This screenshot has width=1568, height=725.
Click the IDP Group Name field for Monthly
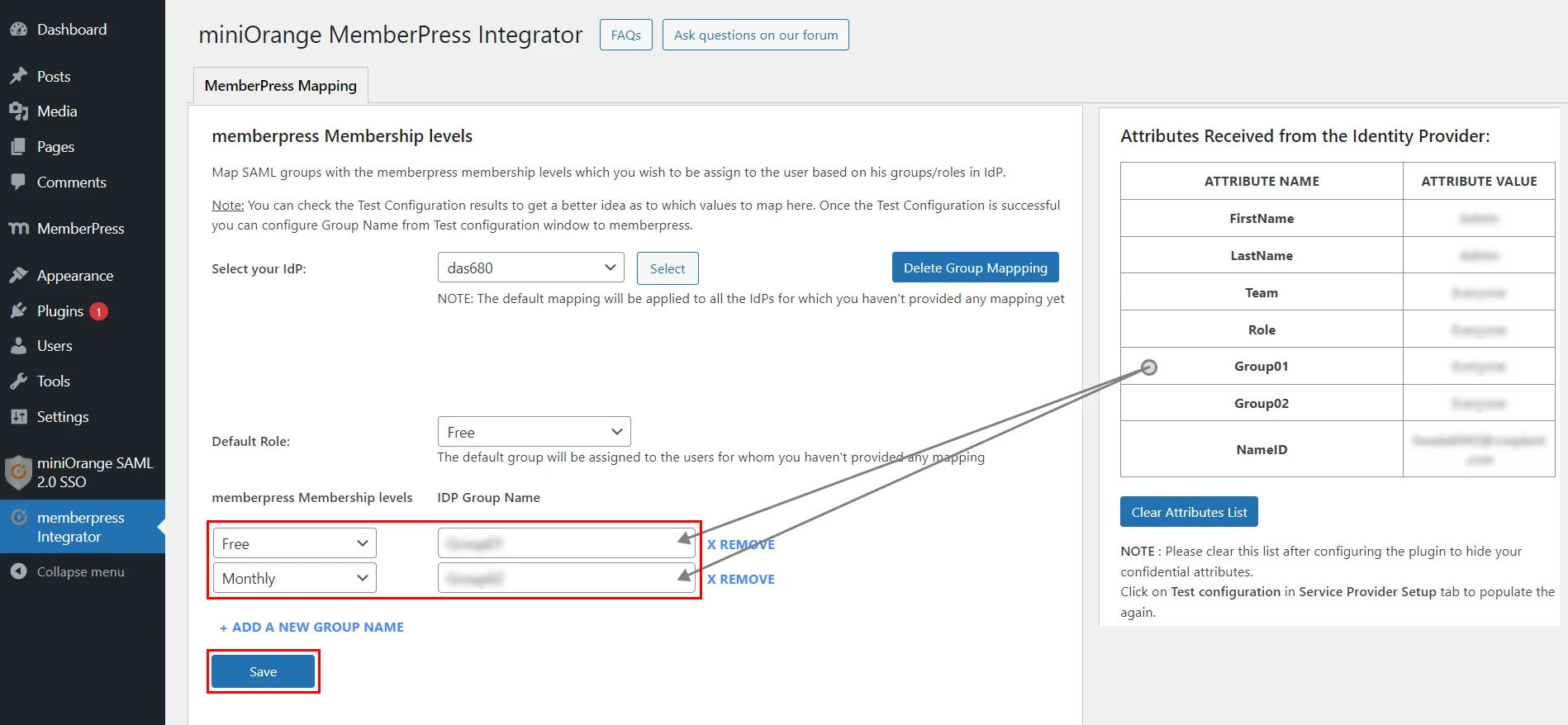(x=566, y=578)
